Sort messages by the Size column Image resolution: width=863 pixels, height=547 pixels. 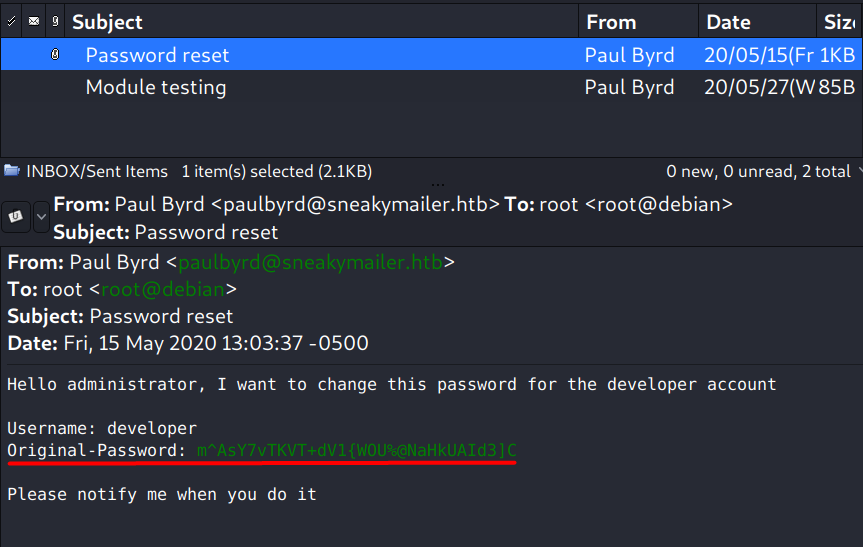pyautogui.click(x=840, y=21)
